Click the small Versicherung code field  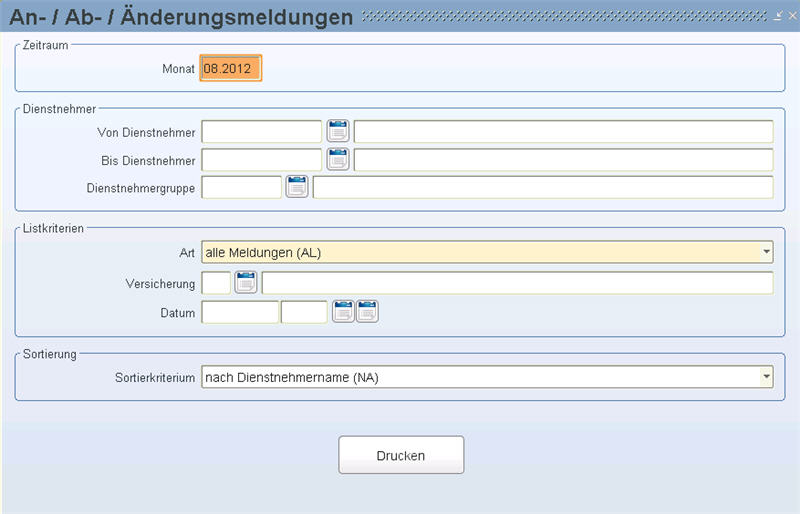point(216,283)
